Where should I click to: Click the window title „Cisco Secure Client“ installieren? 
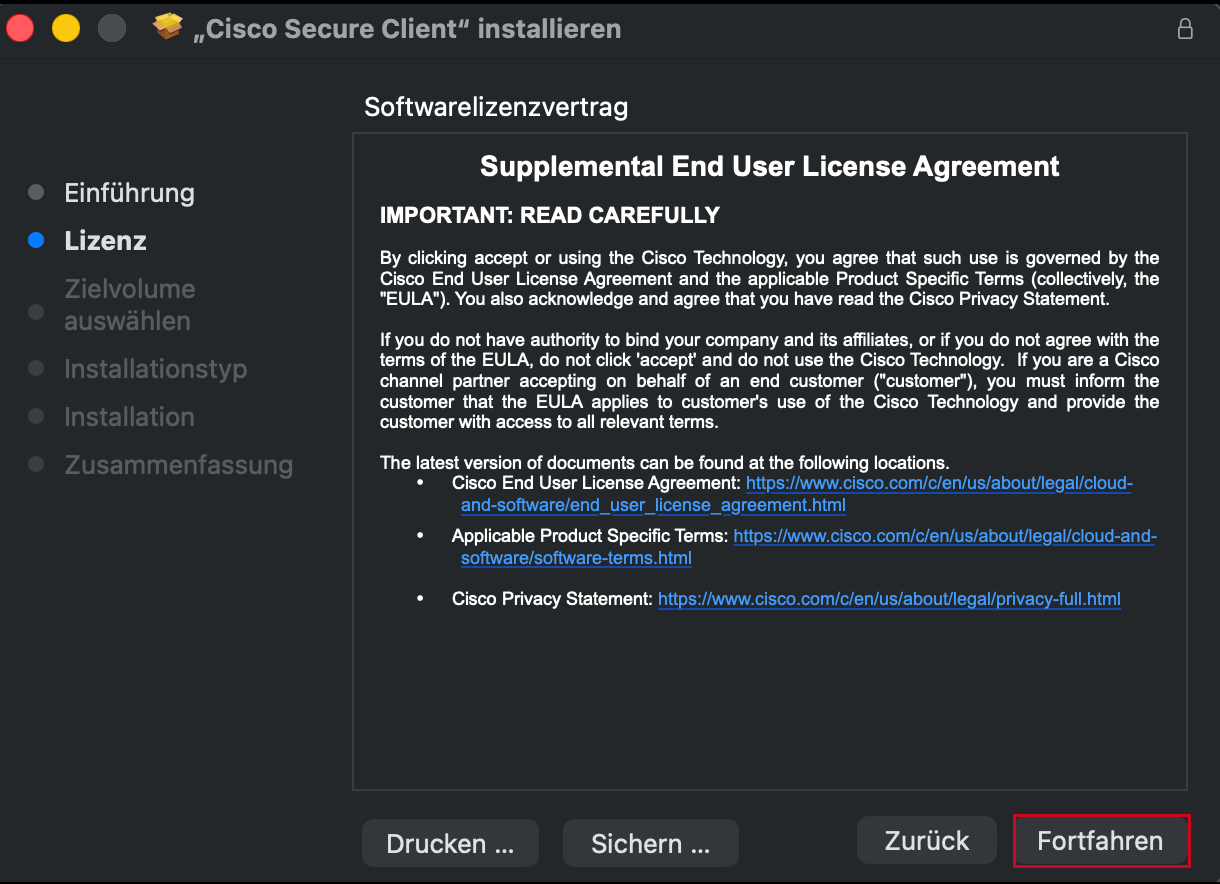click(x=407, y=29)
